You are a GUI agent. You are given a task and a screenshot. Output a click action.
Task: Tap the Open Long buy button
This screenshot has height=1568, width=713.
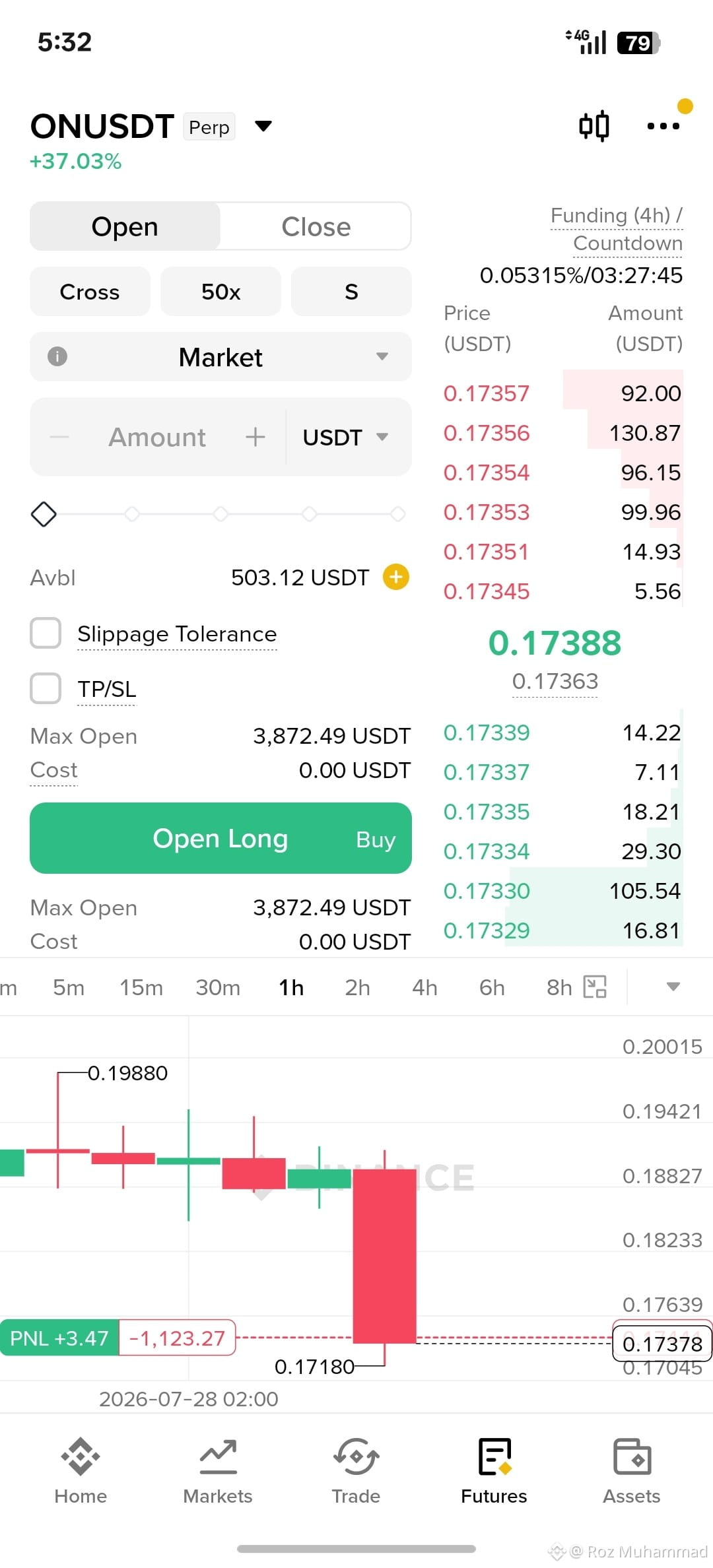221,838
